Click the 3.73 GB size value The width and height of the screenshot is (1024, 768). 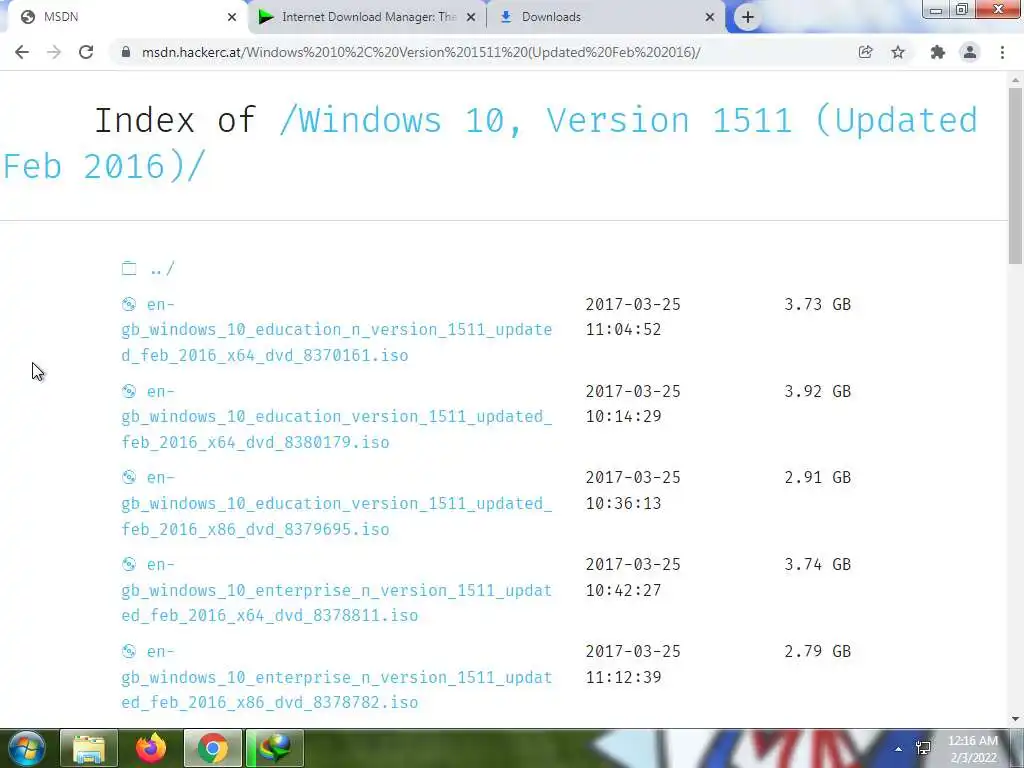click(818, 304)
